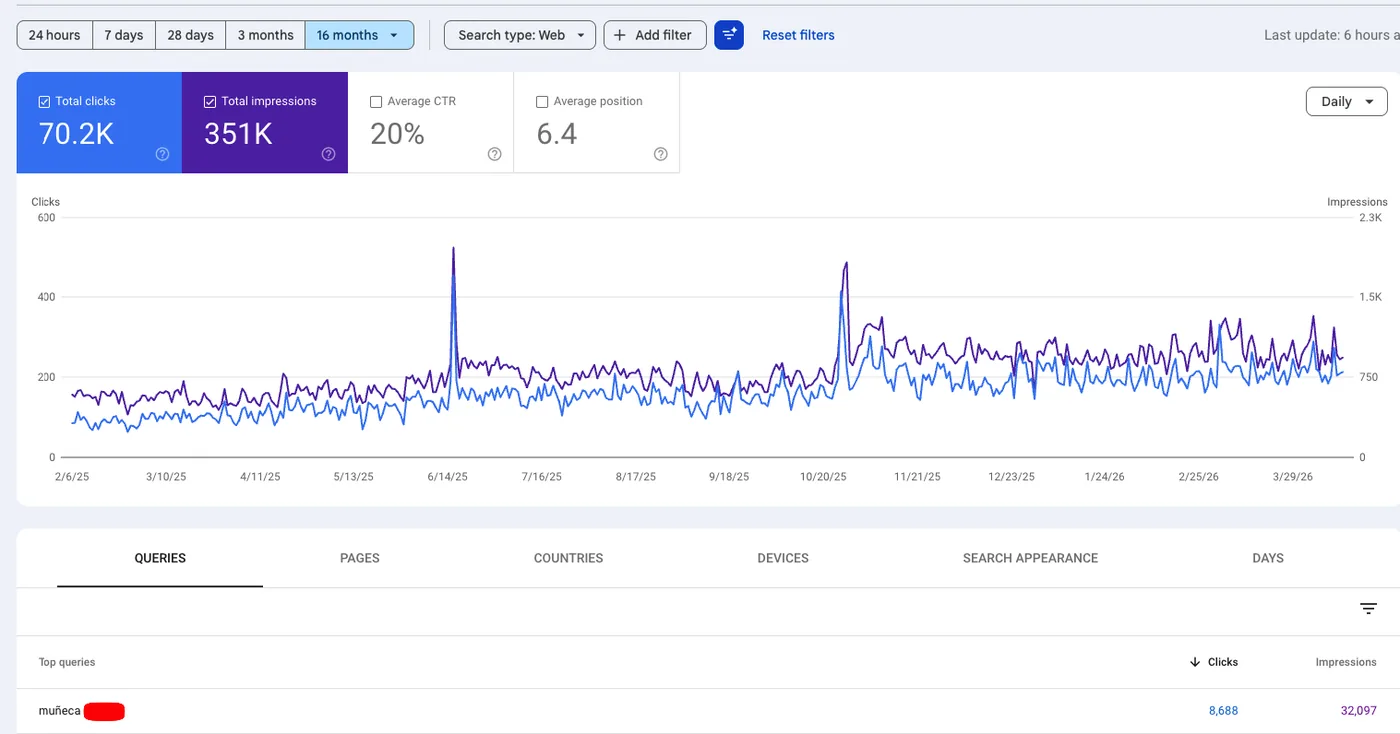This screenshot has height=734, width=1400.
Task: Open the Total clicks help tooltip
Action: point(158,154)
